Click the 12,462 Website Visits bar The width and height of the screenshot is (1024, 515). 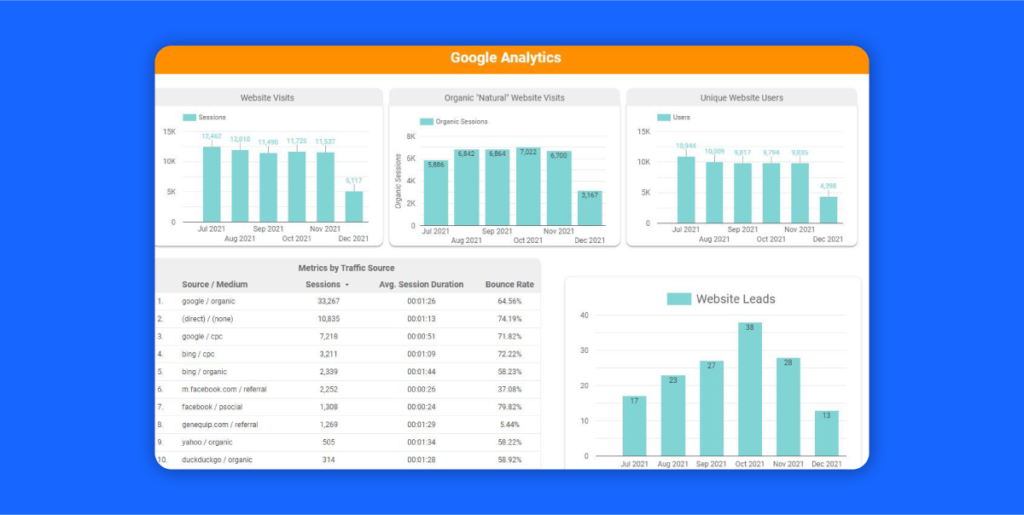click(212, 184)
